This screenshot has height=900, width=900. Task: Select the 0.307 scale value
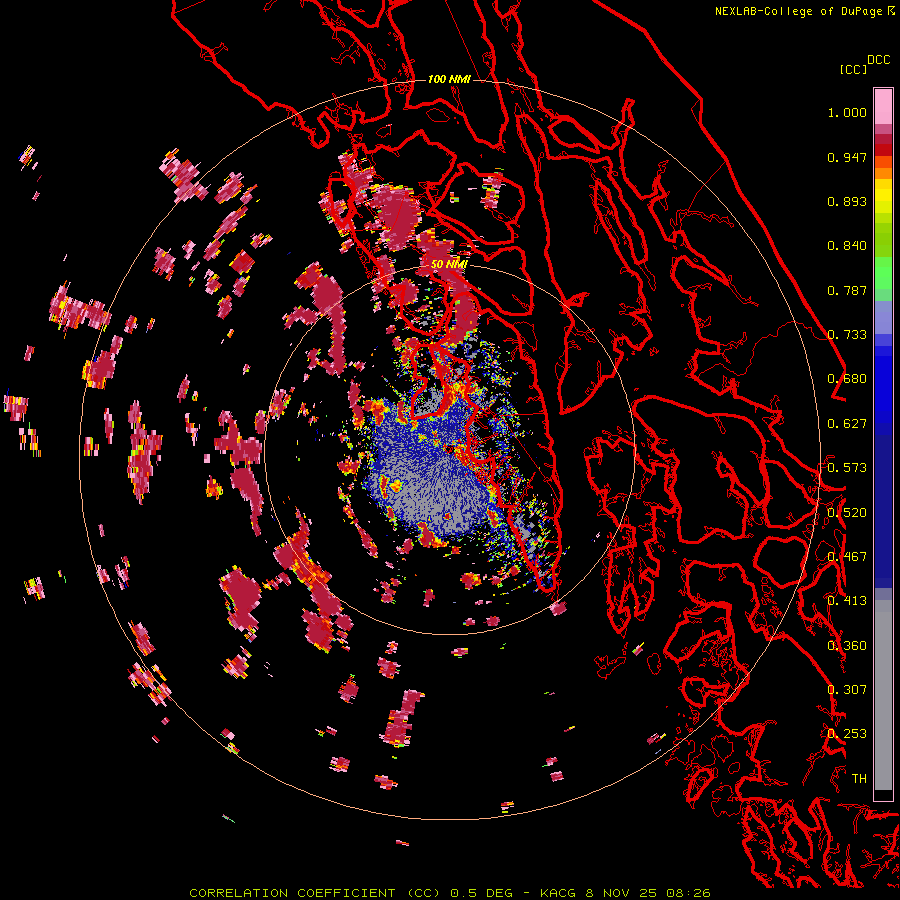[847, 690]
